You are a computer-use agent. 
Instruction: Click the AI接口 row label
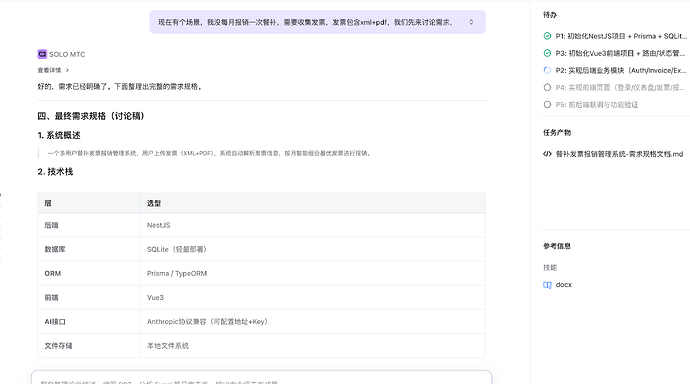(55, 322)
